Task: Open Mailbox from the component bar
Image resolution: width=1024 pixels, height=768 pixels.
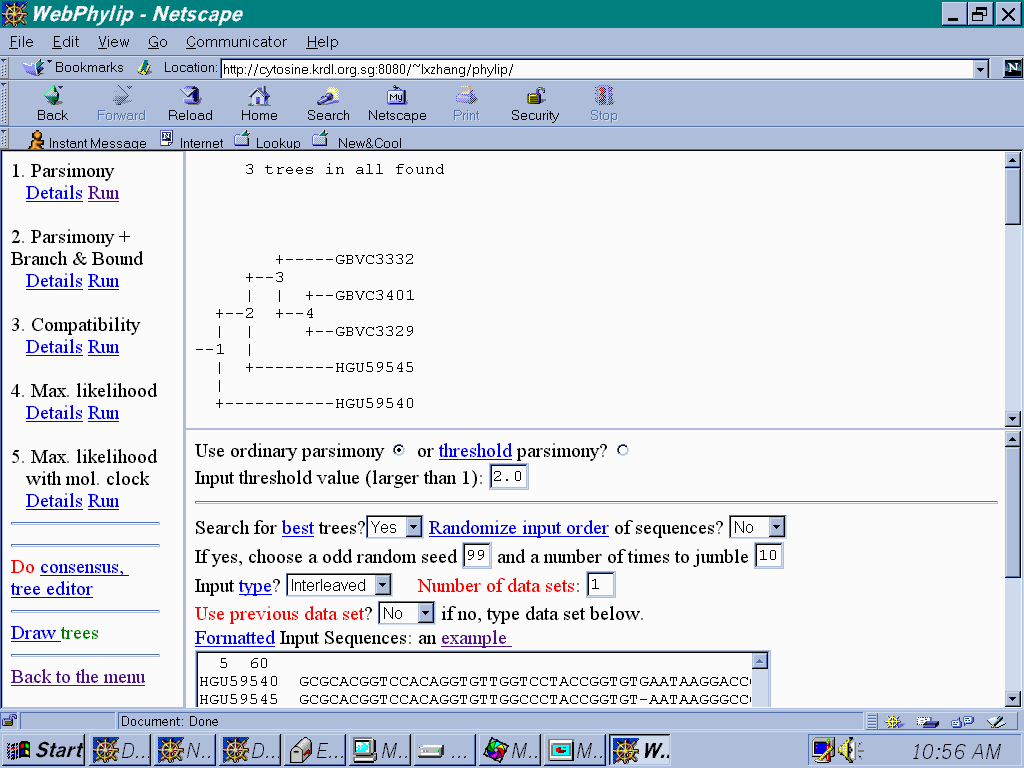Action: [927, 722]
